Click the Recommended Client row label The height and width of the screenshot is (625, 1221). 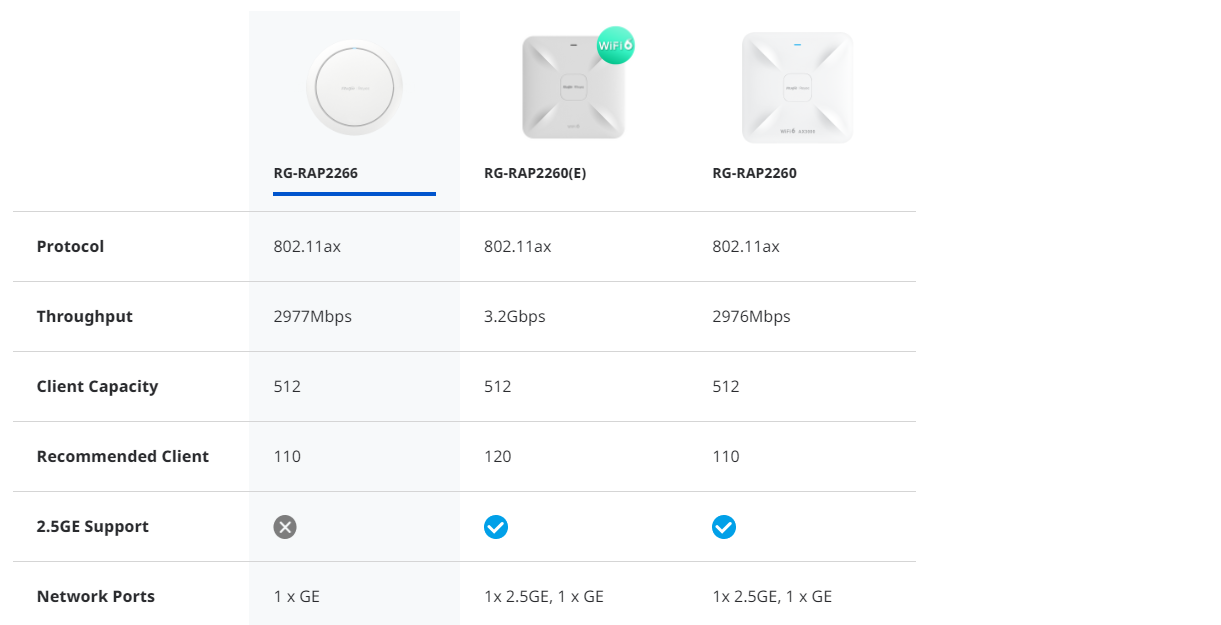[123, 456]
